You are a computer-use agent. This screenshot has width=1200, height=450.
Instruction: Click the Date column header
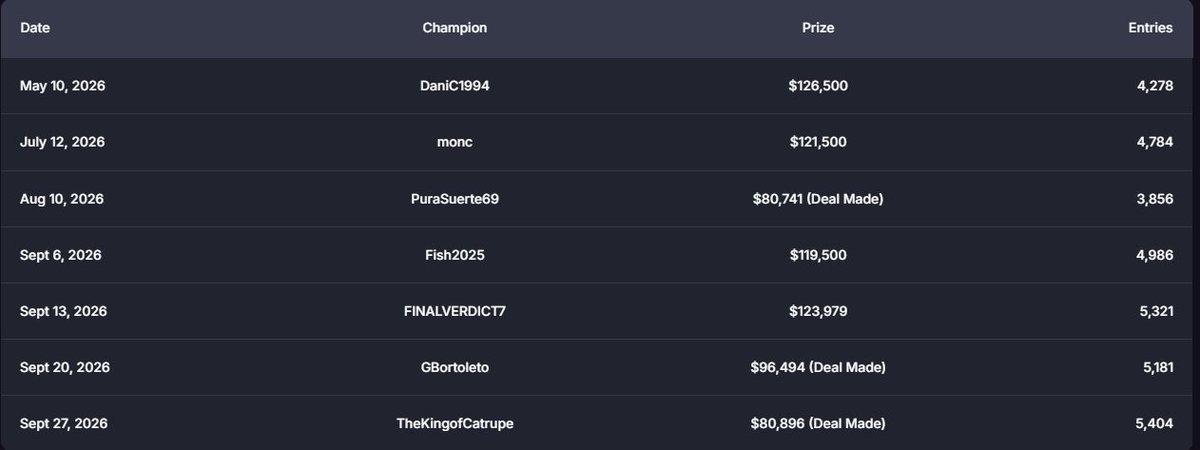tap(35, 28)
